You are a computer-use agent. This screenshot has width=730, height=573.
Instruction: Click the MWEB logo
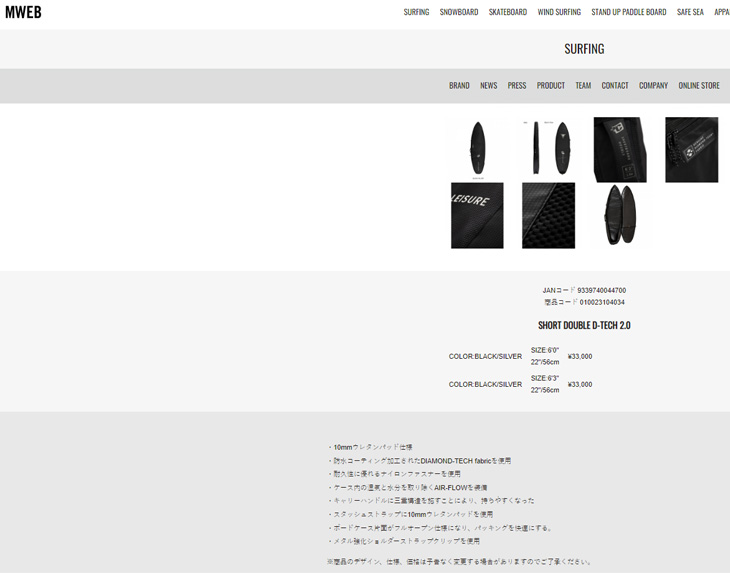23,12
